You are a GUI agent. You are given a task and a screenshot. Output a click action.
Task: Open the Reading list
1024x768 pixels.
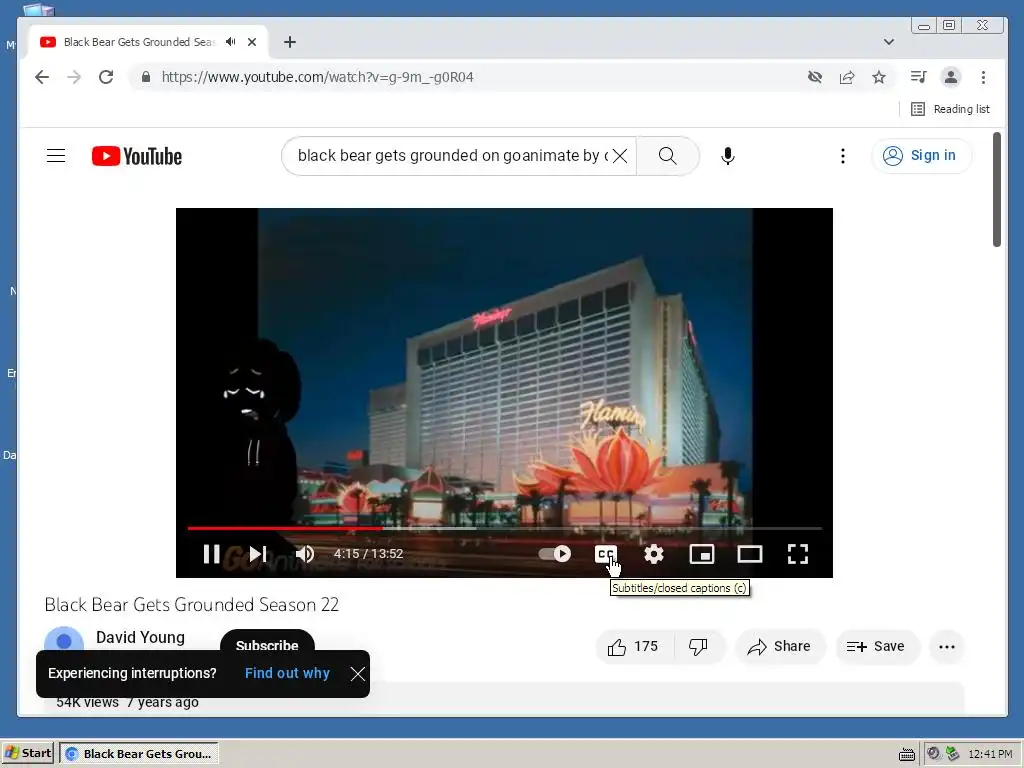coord(950,109)
